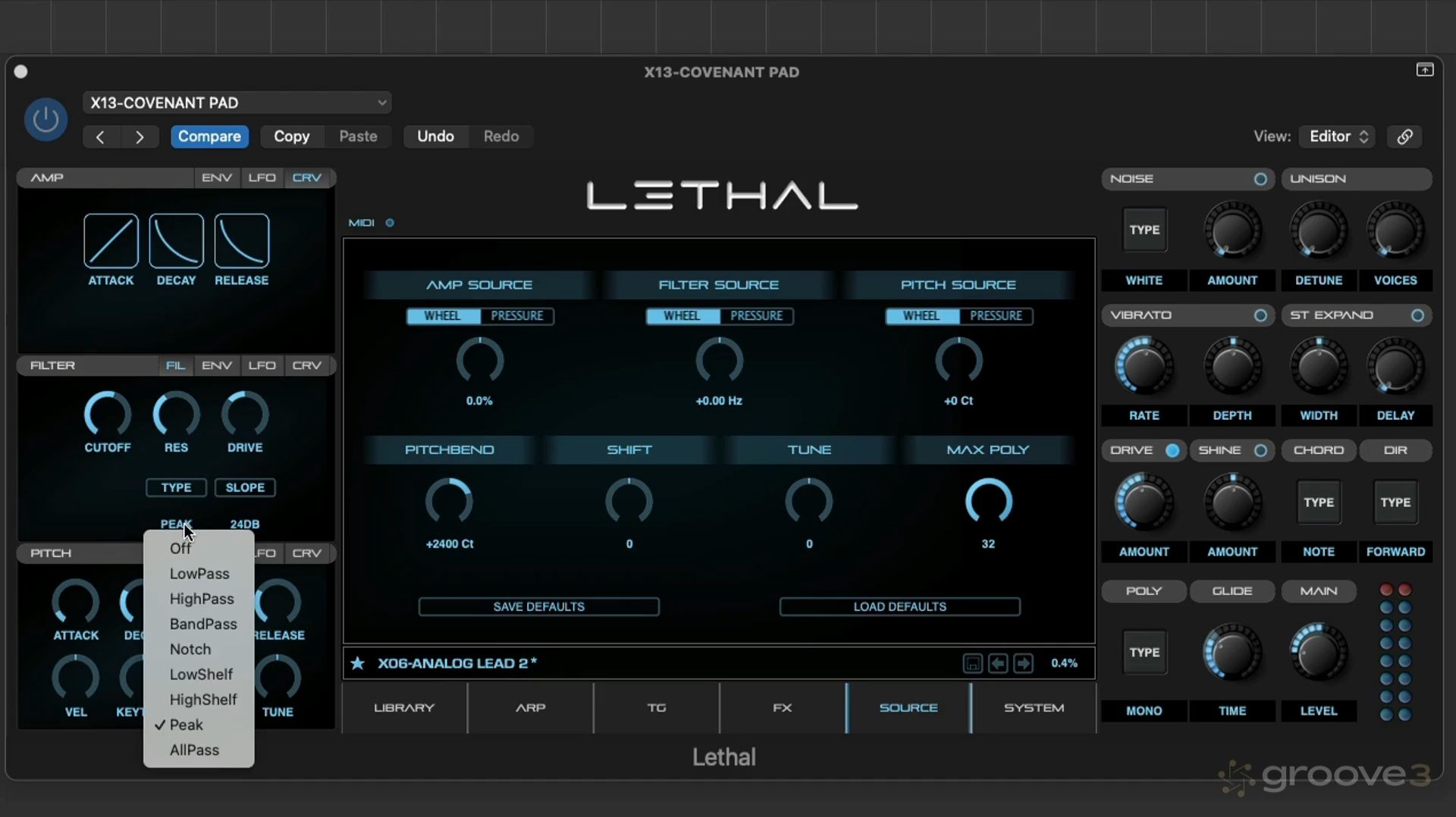1456x817 pixels.
Task: Choose LowPass from filter type menu
Action: pos(199,574)
